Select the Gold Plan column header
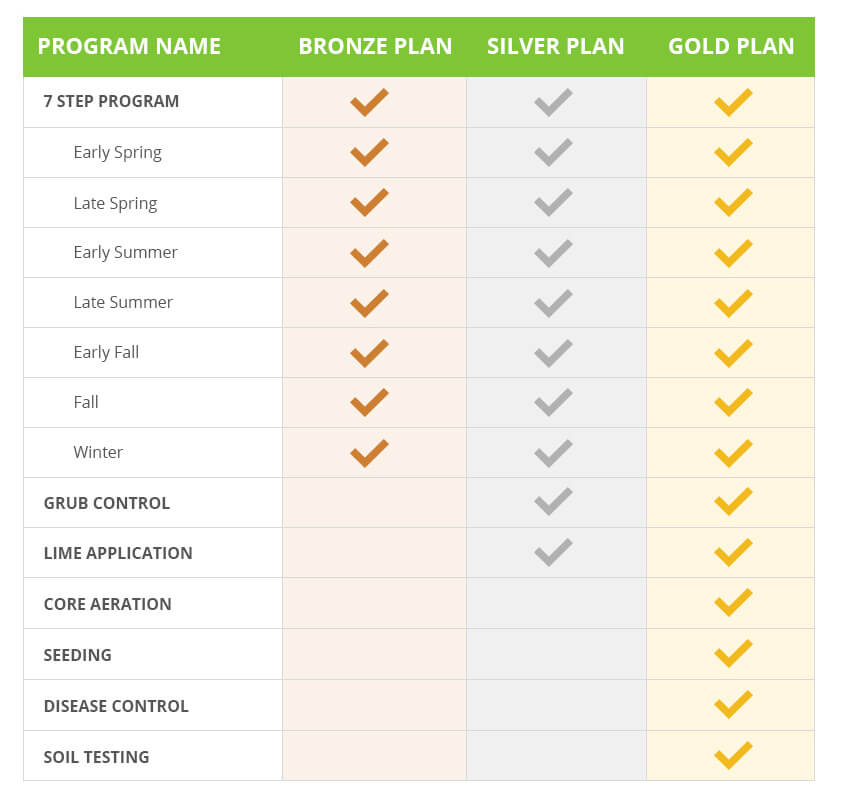 [x=731, y=46]
